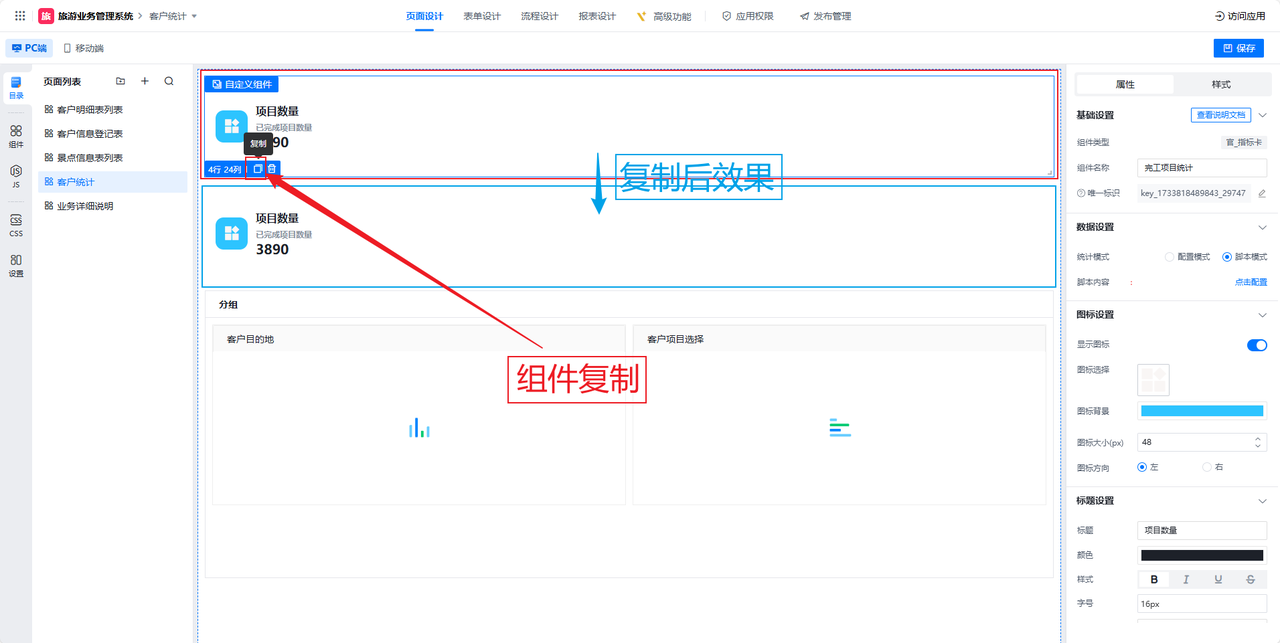Image resolution: width=1280 pixels, height=643 pixels.
Task: Open the 组件 sidebar panel
Action: click(16, 136)
